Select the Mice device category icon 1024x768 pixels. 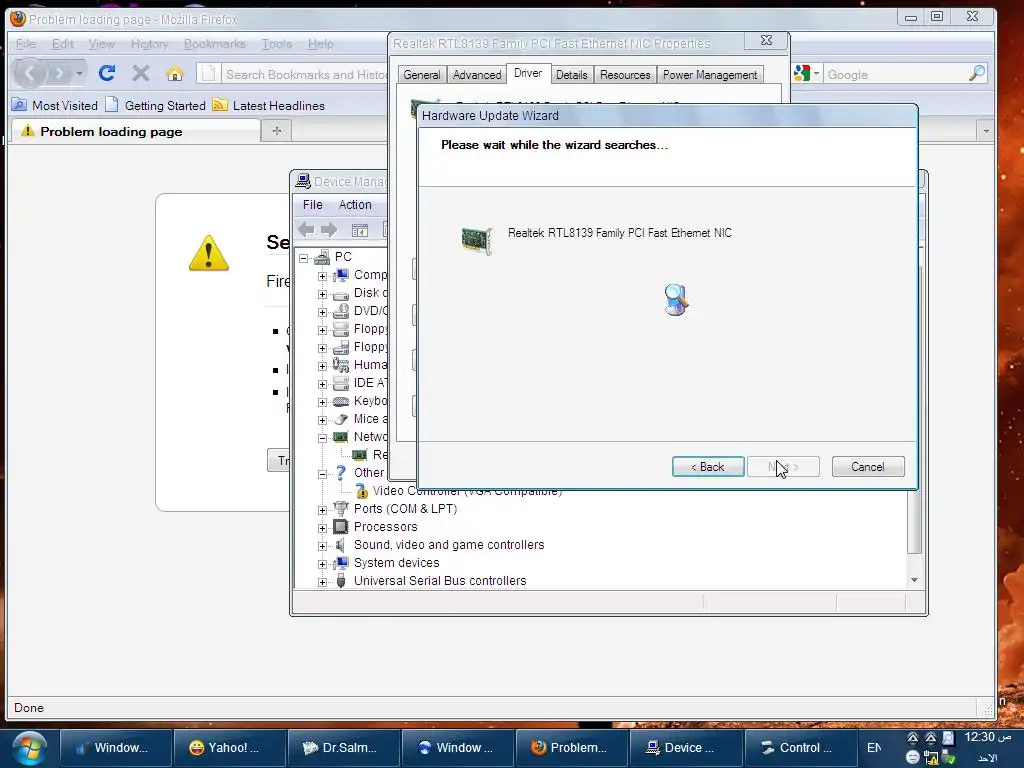tap(340, 419)
